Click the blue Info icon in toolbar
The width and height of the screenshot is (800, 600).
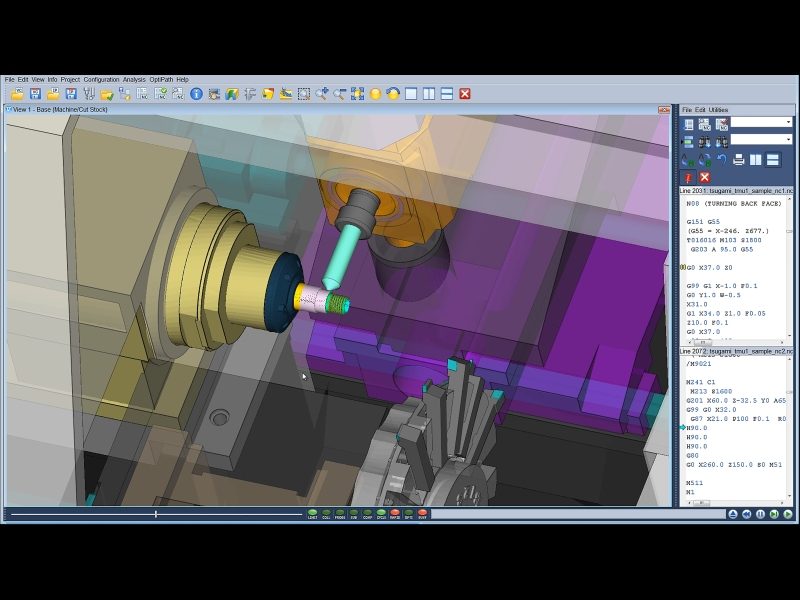pos(196,94)
